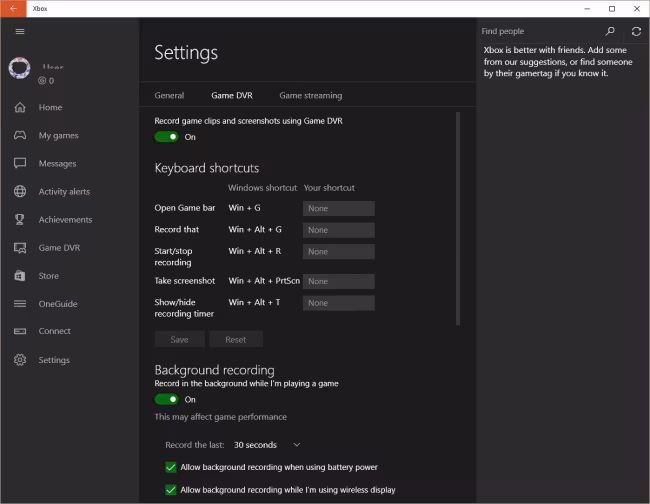This screenshot has height=504, width=650.
Task: Turn off Background recording switch
Action: [166, 399]
